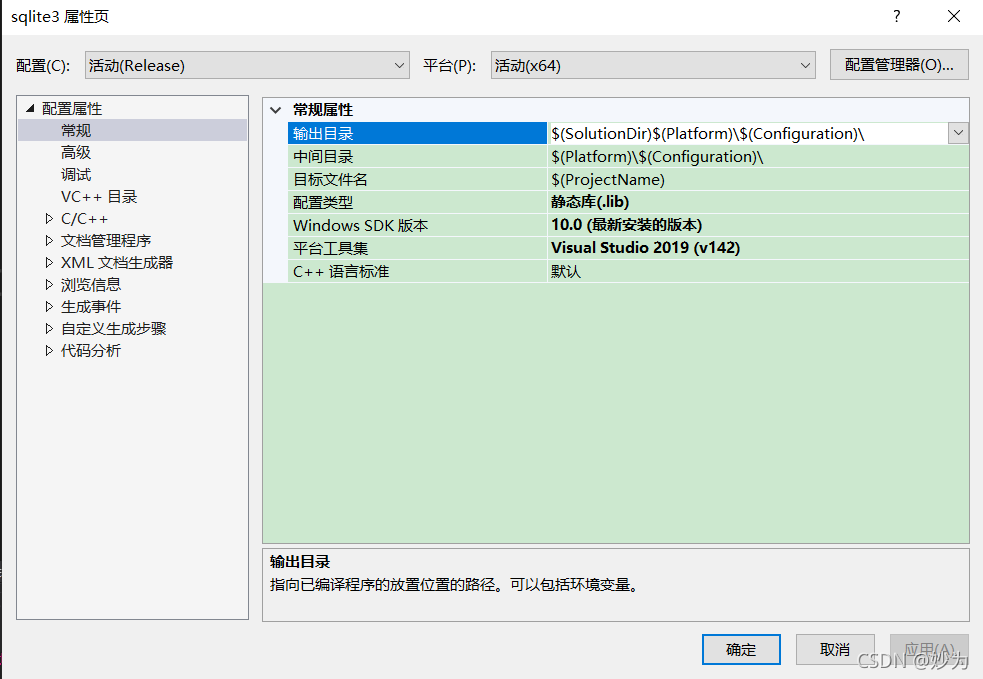Close the sqlite3 属性页 dialog
Image resolution: width=983 pixels, height=679 pixels.
pos(954,16)
